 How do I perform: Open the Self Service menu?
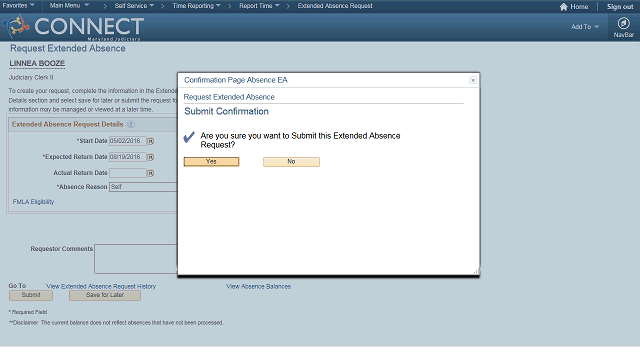tap(134, 6)
